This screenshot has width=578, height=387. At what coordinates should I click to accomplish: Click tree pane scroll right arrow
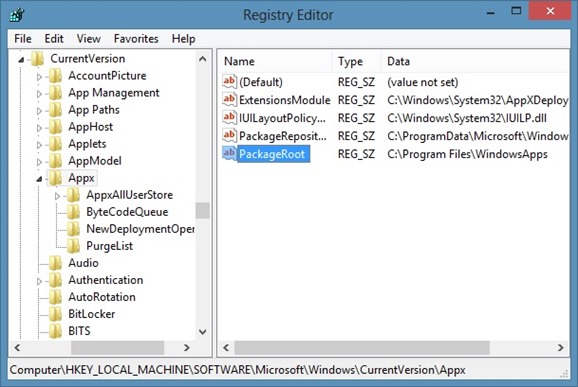[187, 348]
